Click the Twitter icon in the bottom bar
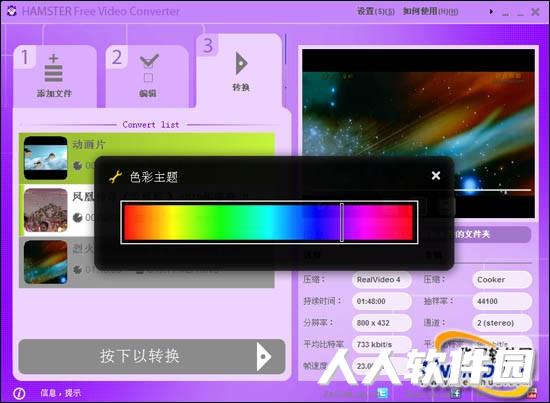This screenshot has height=403, width=550. (382, 394)
